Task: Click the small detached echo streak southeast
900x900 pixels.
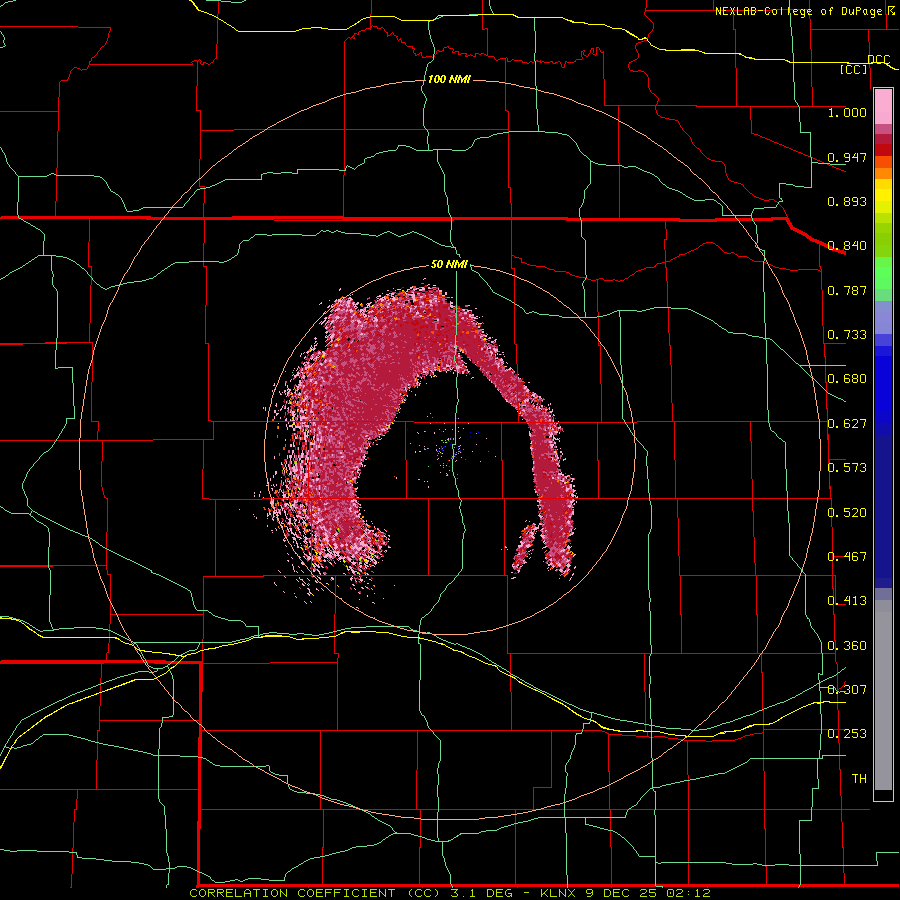Action: coord(523,547)
